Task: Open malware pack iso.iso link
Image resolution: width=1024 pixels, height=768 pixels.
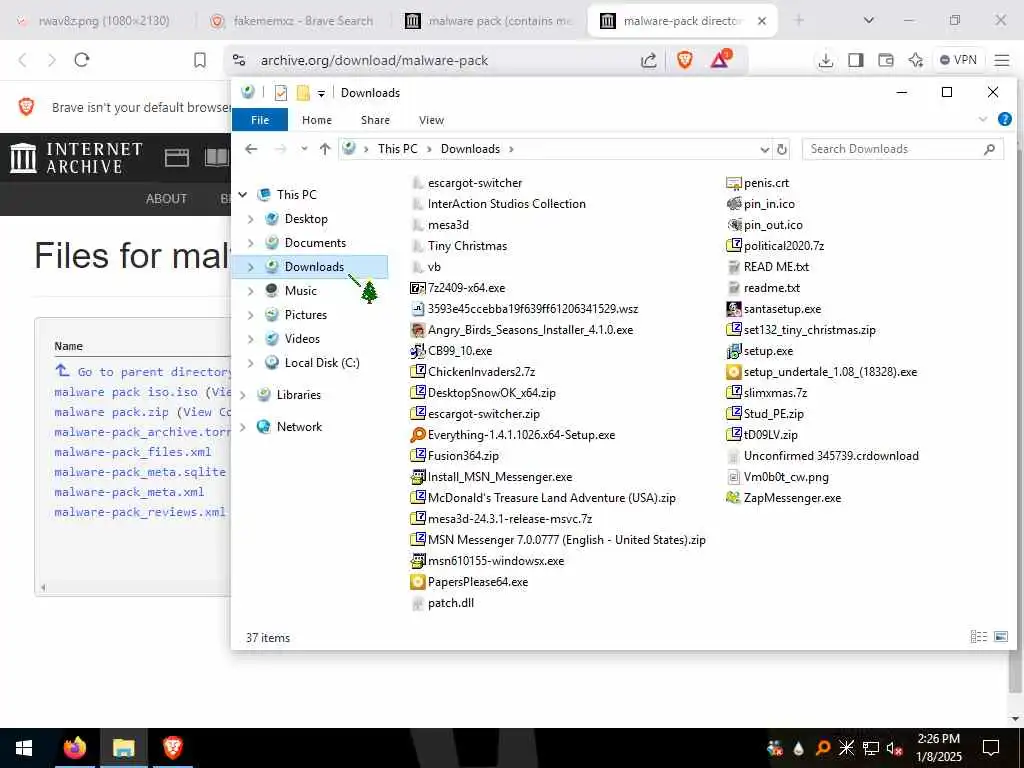Action: point(126,392)
